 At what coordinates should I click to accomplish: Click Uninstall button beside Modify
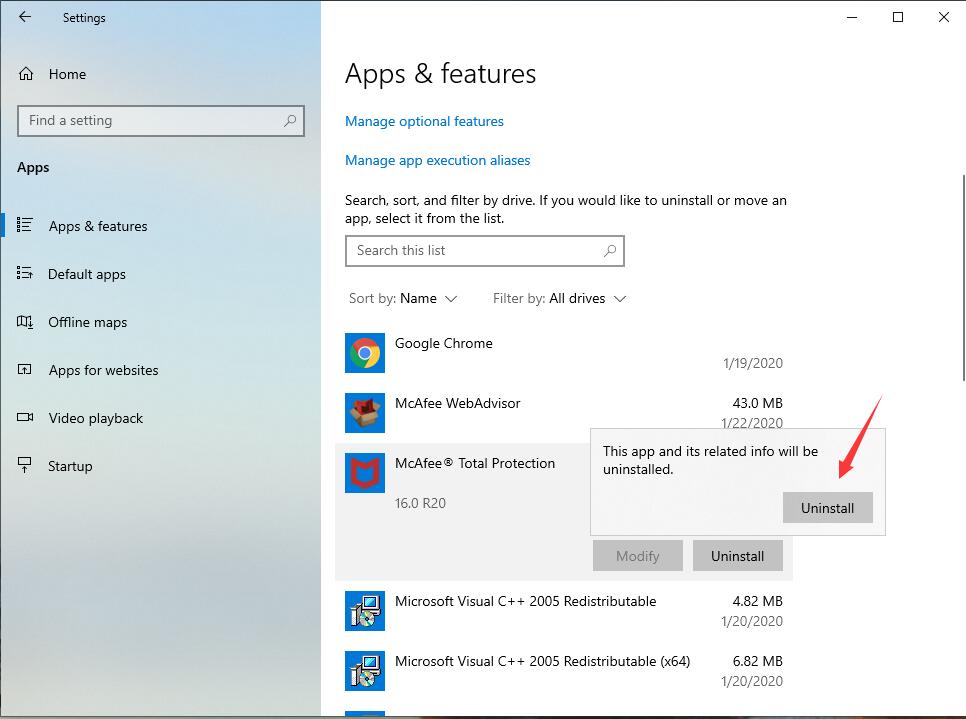click(737, 556)
